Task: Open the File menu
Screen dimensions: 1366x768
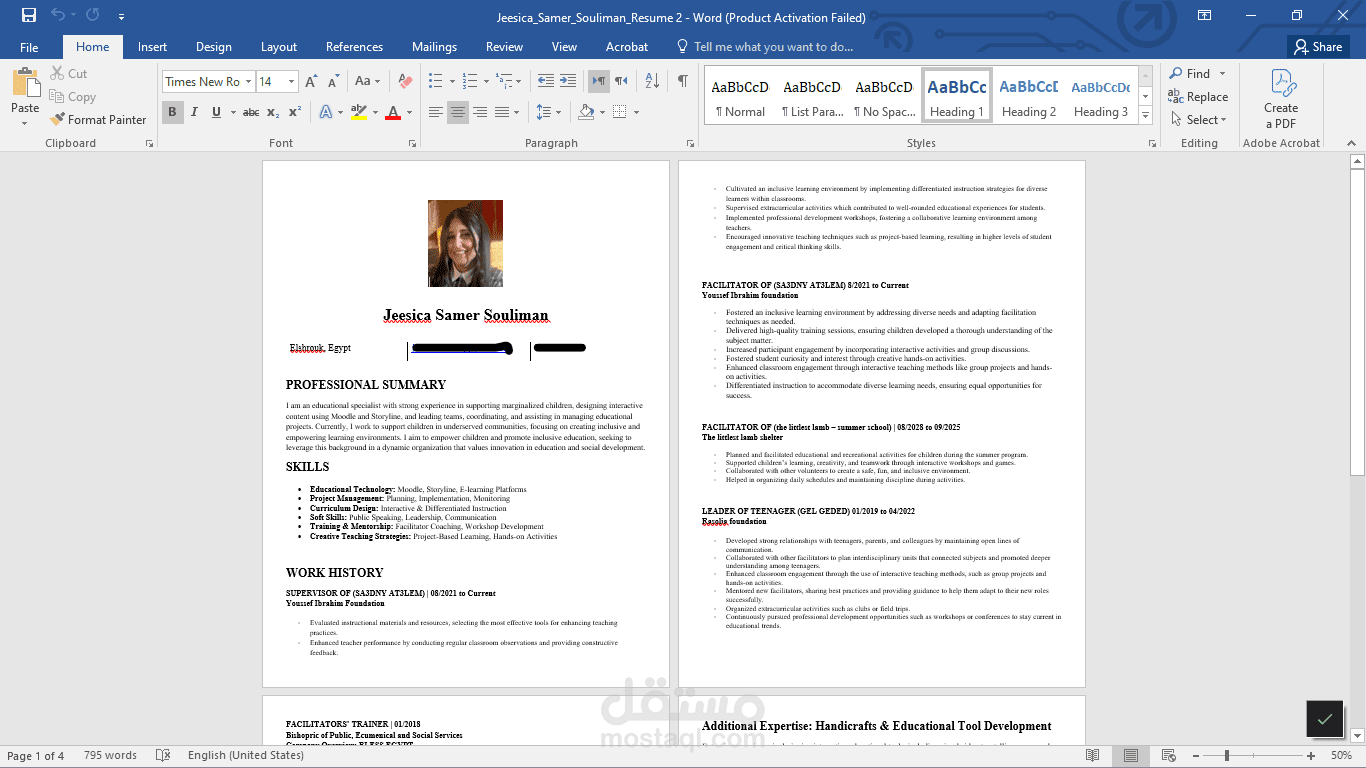Action: (29, 47)
